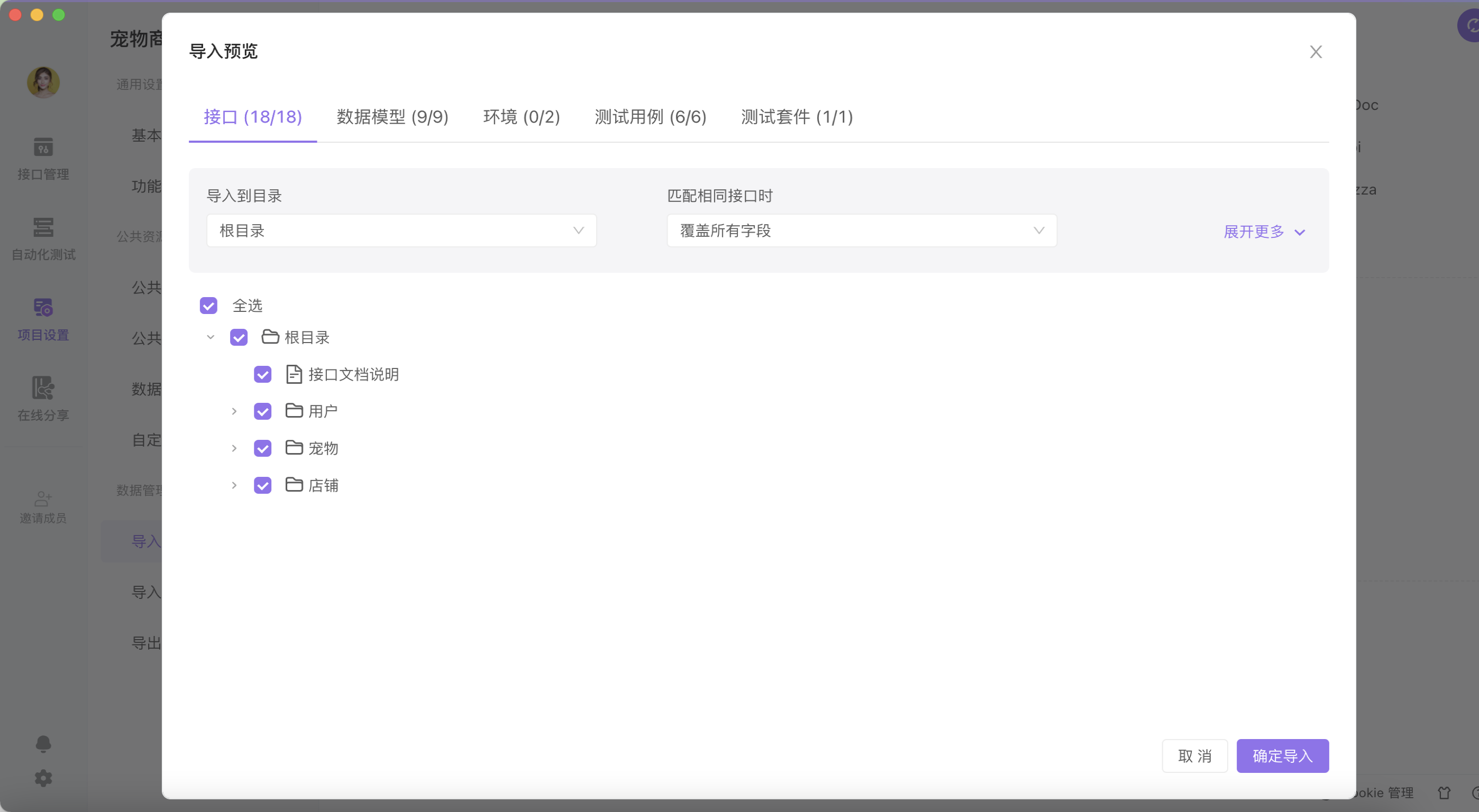The width and height of the screenshot is (1479, 812).
Task: Open the 导入到目录 dropdown
Action: tap(401, 230)
